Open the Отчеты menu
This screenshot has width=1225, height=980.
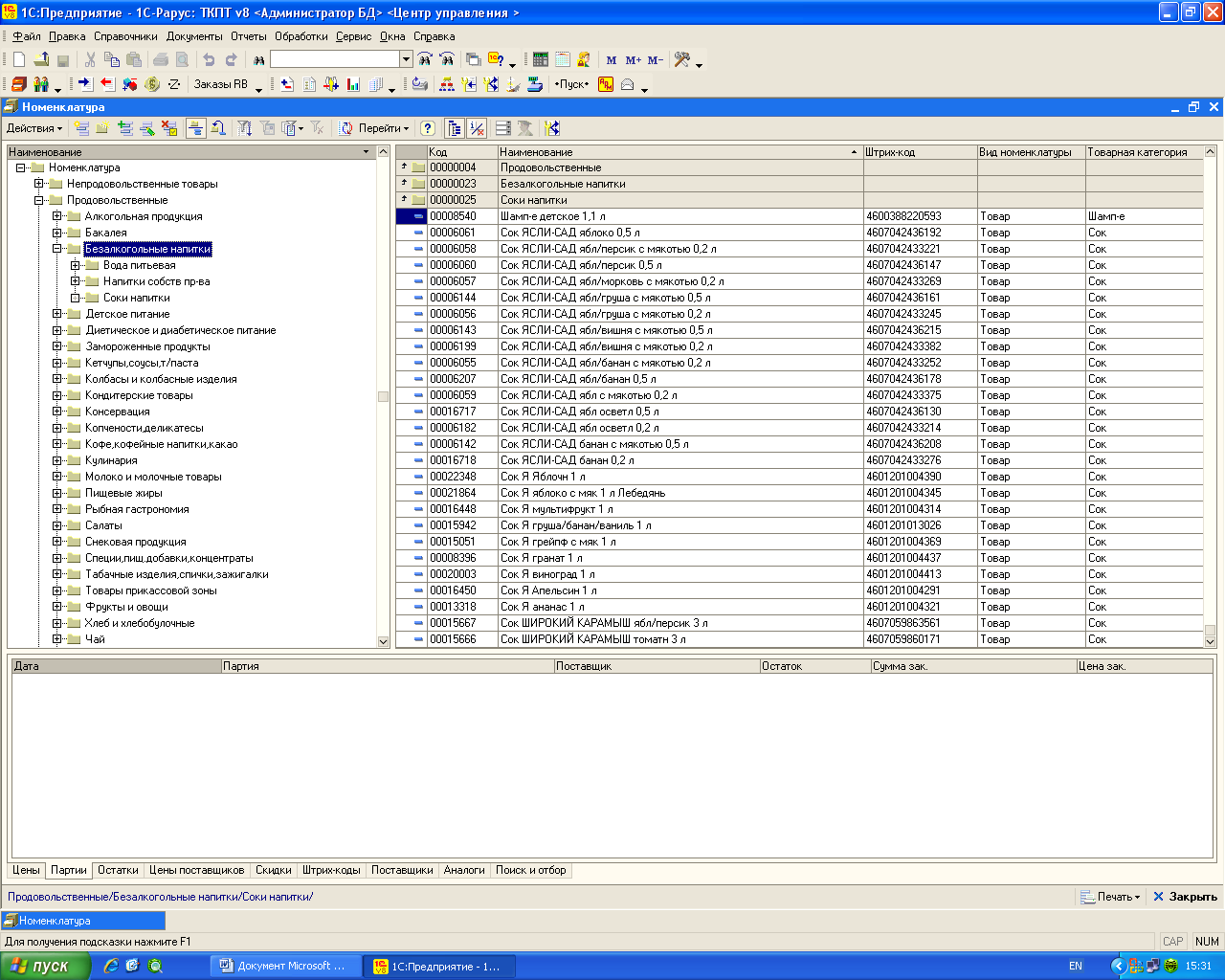(249, 36)
